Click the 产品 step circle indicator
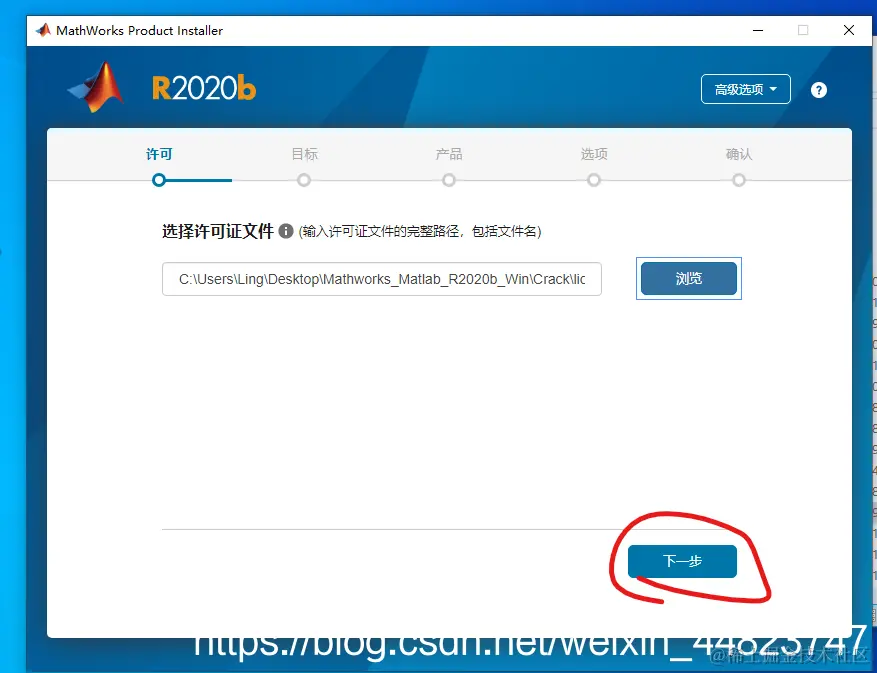 pyautogui.click(x=448, y=180)
